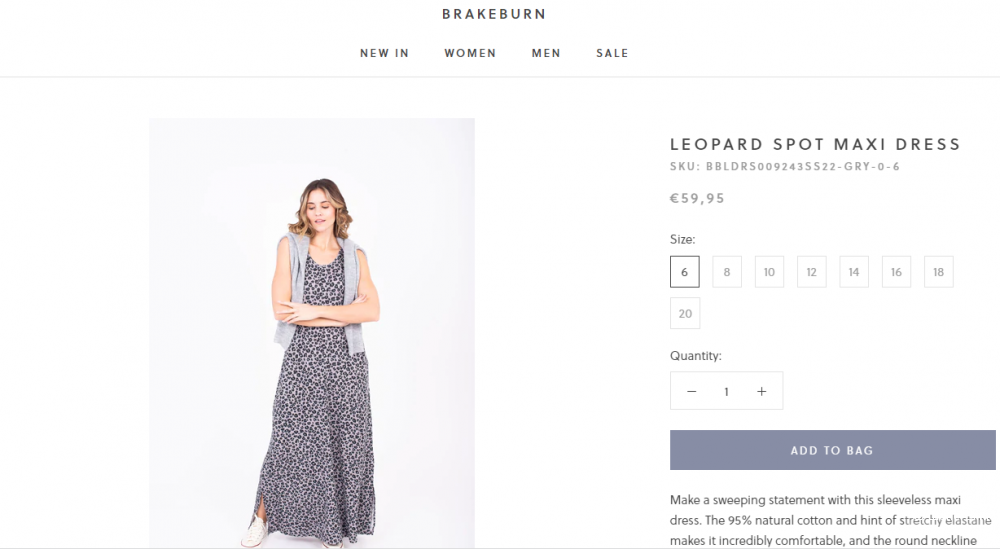Click the minus quantity icon
This screenshot has height=549, width=1000.
pos(691,391)
